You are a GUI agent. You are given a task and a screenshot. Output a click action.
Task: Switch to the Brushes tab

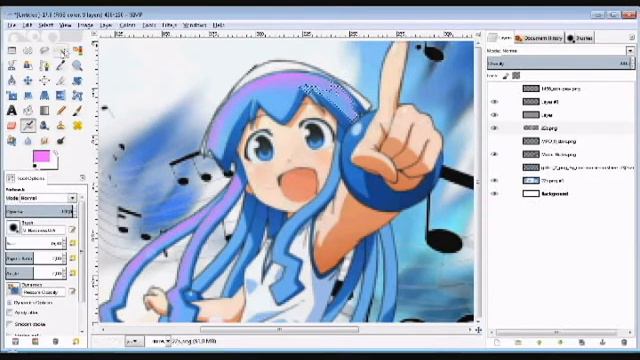580,38
